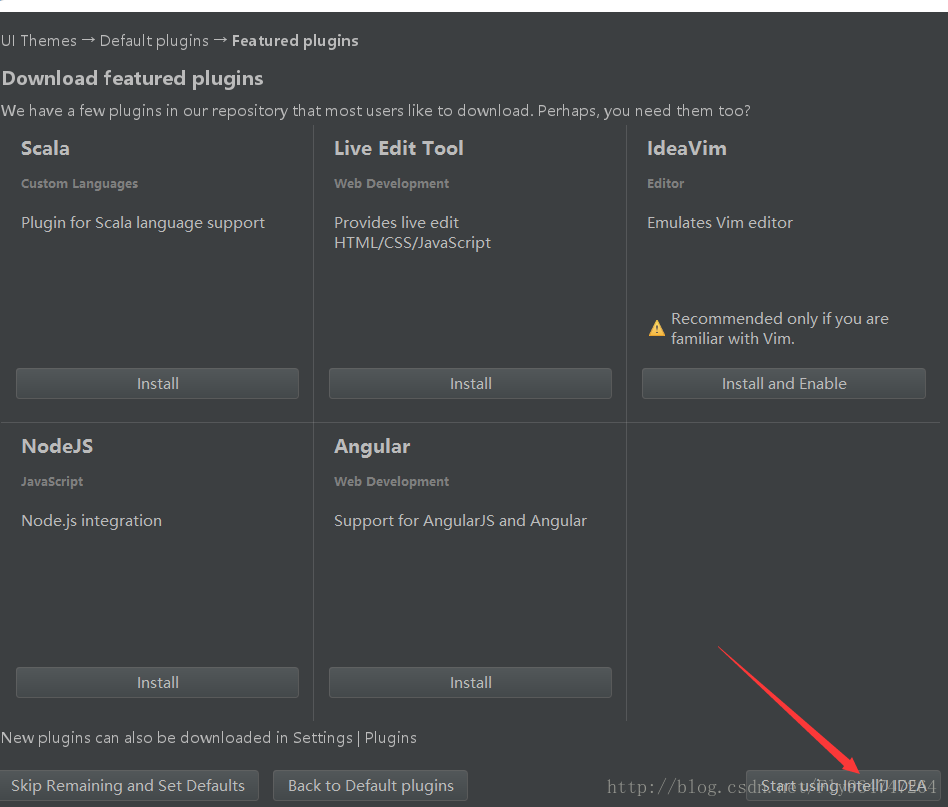The height and width of the screenshot is (807, 948).
Task: Select the UI Themes breadcrumb step
Action: (x=39, y=41)
